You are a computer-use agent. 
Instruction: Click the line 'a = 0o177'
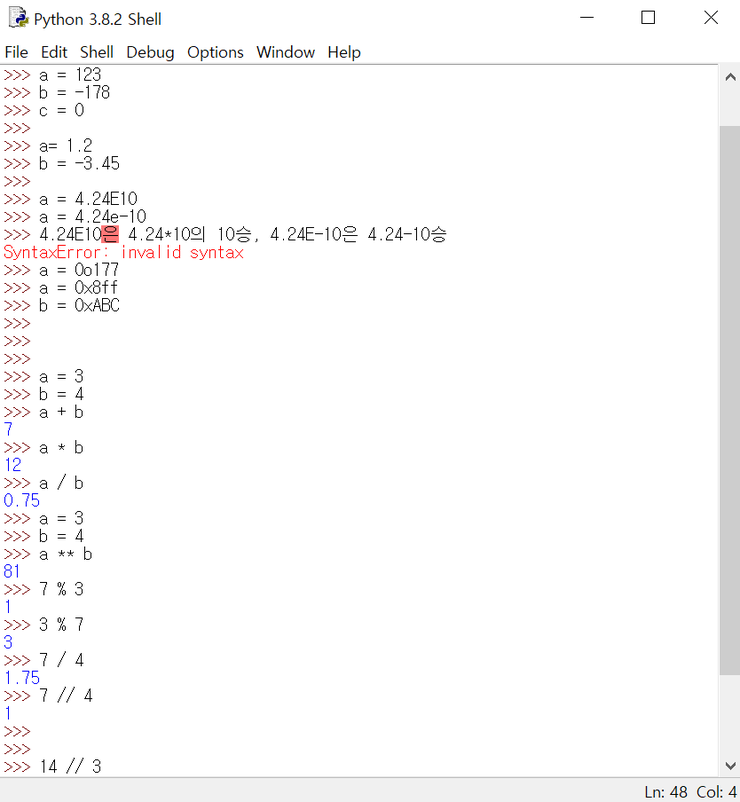coord(79,270)
